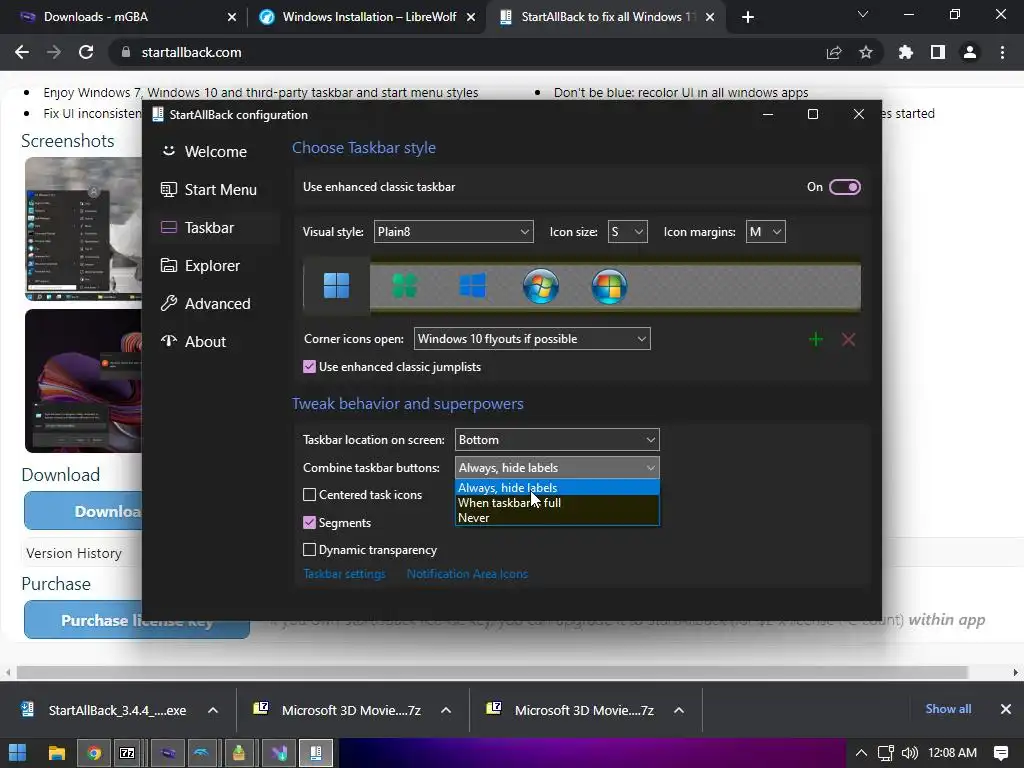The height and width of the screenshot is (768, 1024).
Task: Open the Notification Area Icons link
Action: 467,574
